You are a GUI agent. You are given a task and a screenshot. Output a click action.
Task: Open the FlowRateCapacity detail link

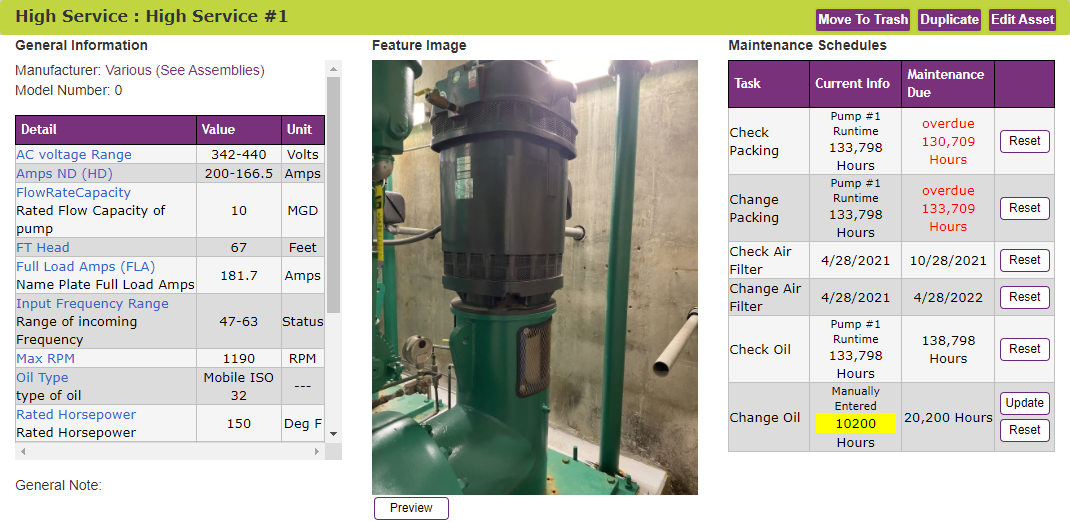(x=73, y=192)
